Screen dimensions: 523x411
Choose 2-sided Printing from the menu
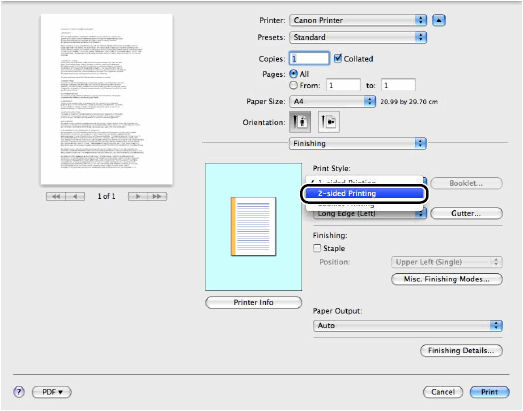pyautogui.click(x=364, y=193)
